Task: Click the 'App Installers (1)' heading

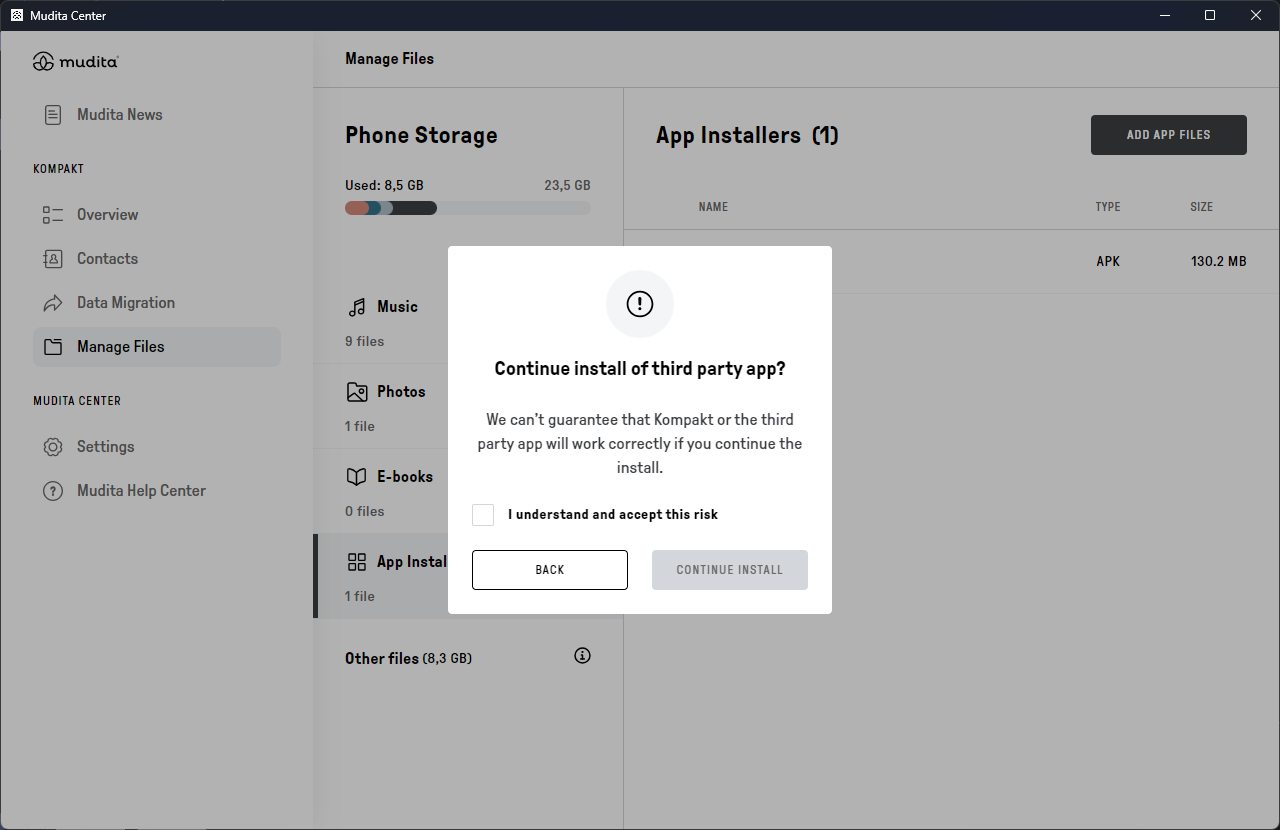Action: click(x=747, y=136)
